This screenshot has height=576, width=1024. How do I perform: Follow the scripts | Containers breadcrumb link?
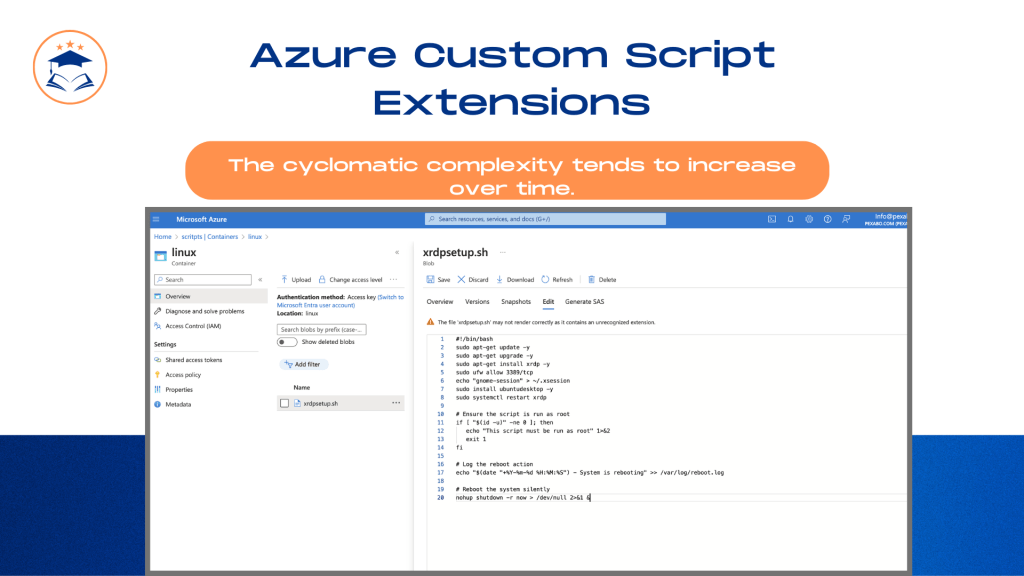pyautogui.click(x=210, y=237)
